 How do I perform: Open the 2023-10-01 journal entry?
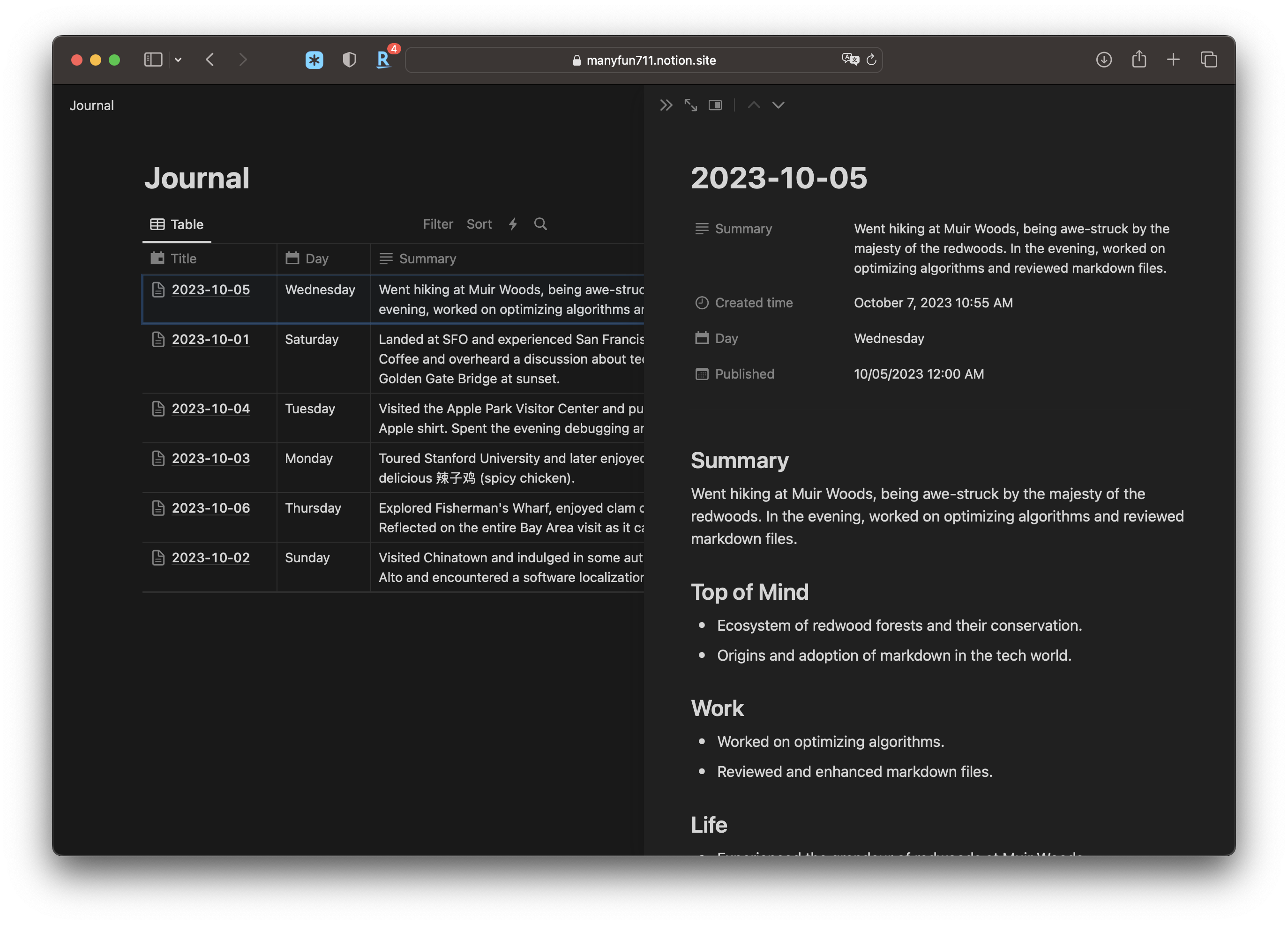pos(210,339)
